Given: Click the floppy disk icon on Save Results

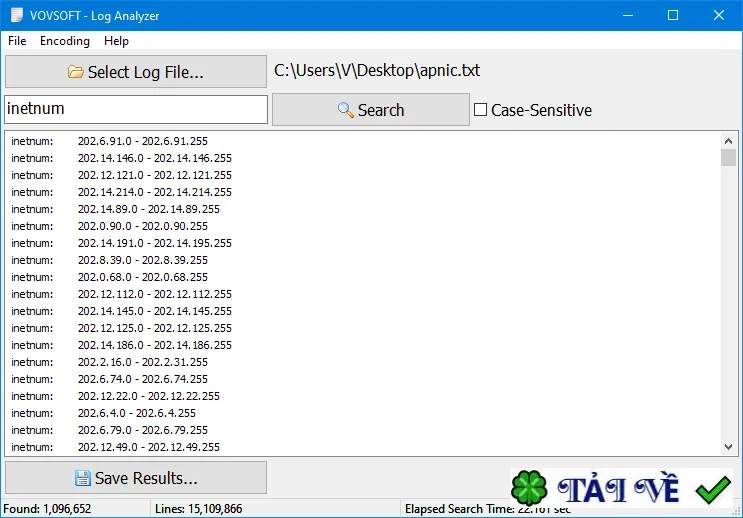Looking at the screenshot, I should [82, 478].
